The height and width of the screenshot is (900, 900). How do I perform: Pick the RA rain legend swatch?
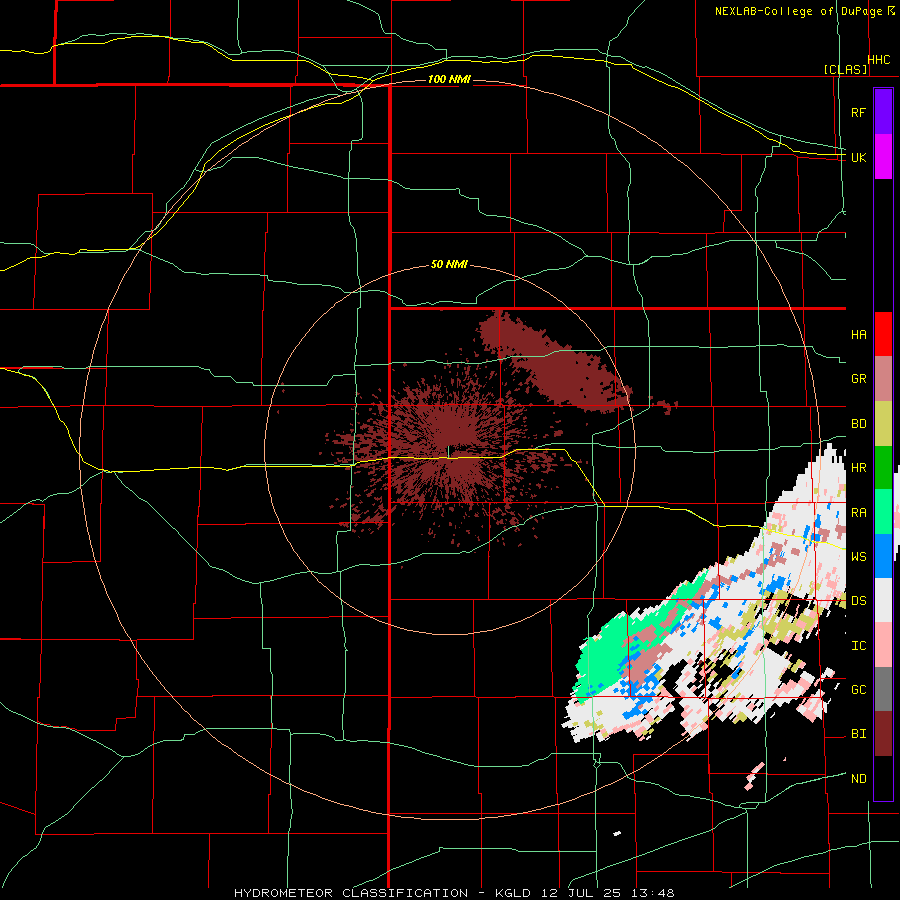coord(883,512)
